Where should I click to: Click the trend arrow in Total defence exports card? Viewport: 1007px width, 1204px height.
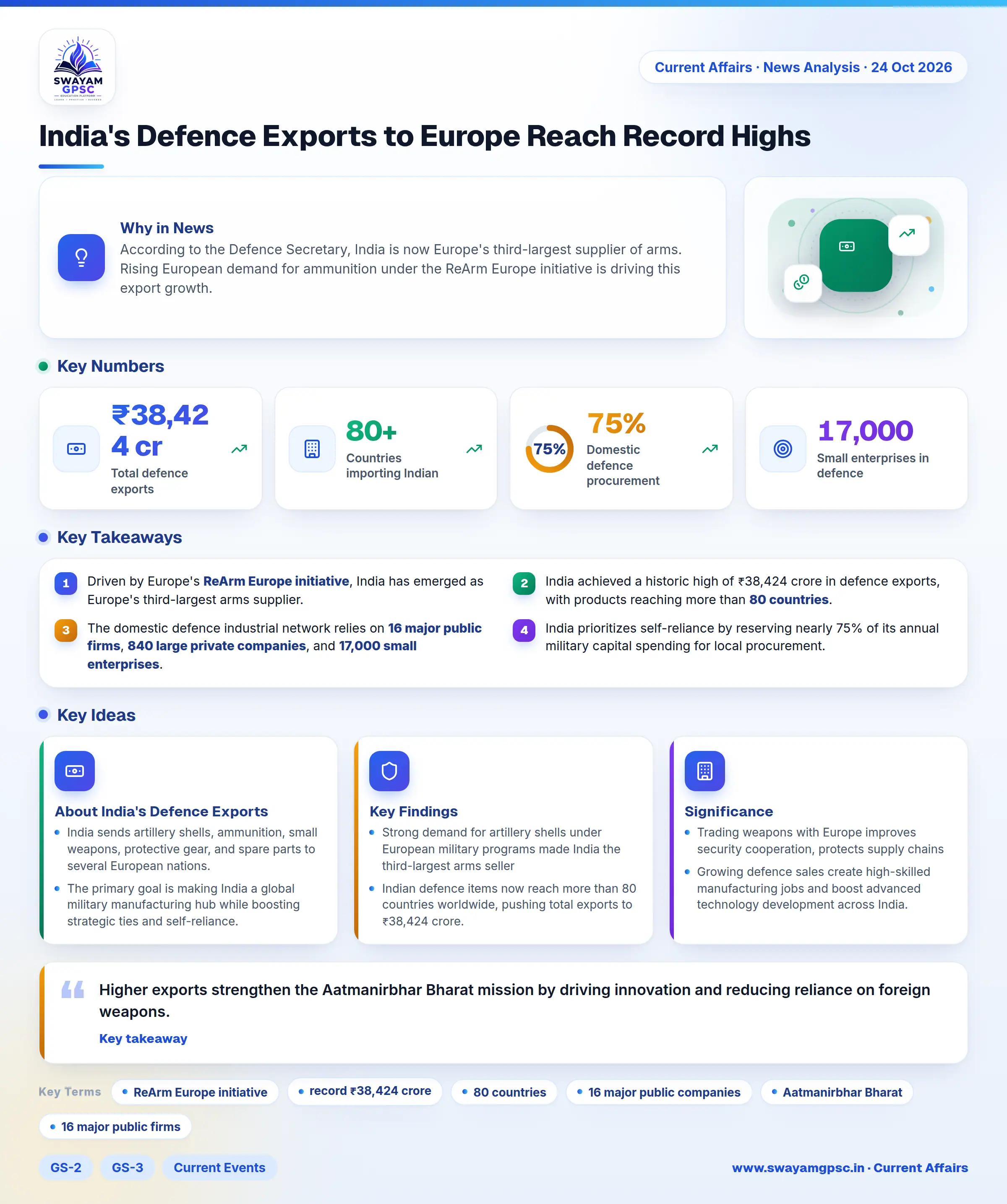(x=239, y=449)
